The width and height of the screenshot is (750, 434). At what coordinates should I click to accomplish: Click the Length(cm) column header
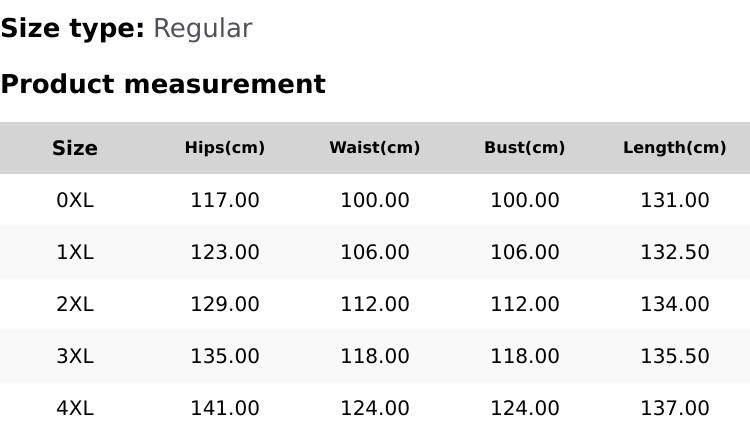tap(675, 148)
